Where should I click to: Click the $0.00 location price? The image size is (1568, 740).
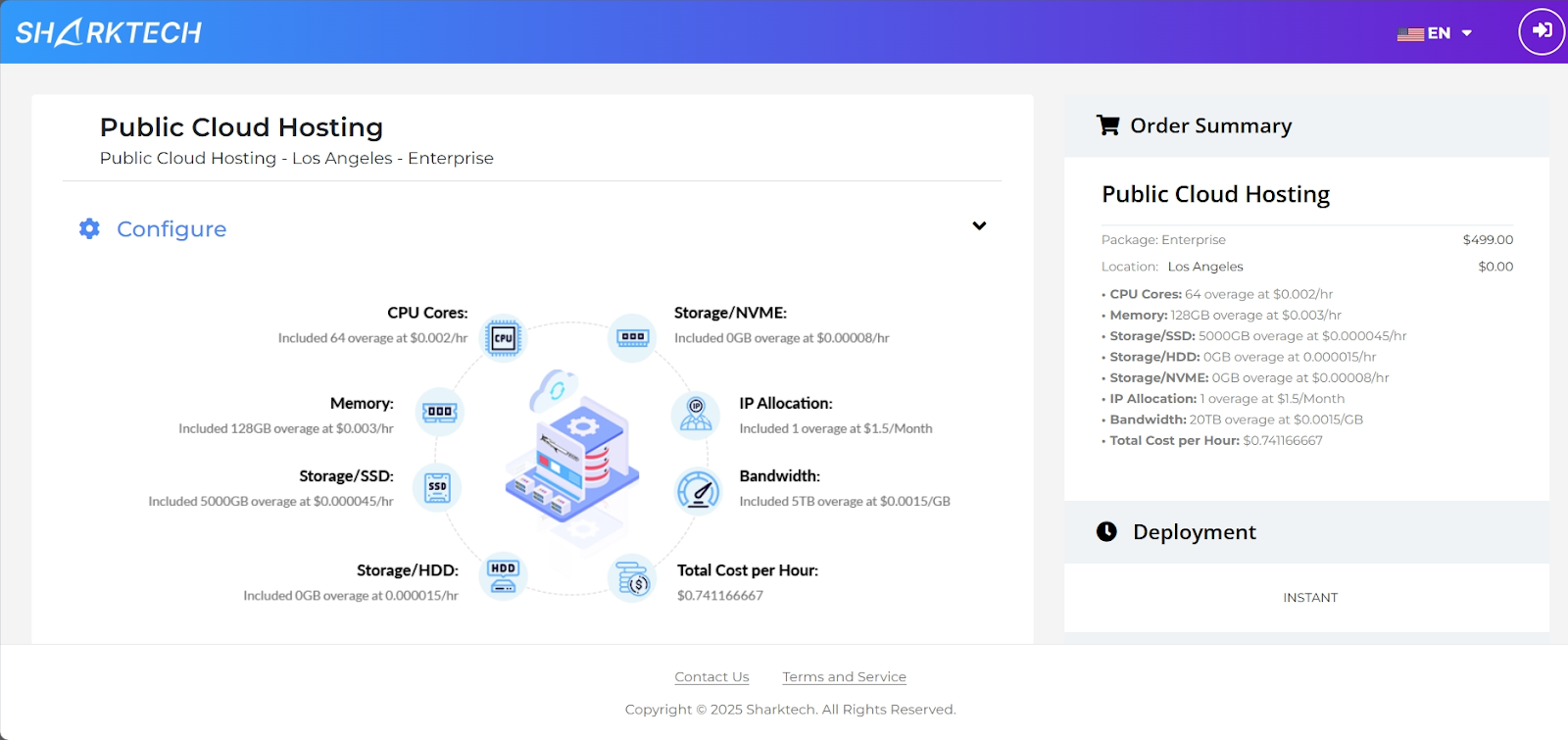pos(1495,267)
